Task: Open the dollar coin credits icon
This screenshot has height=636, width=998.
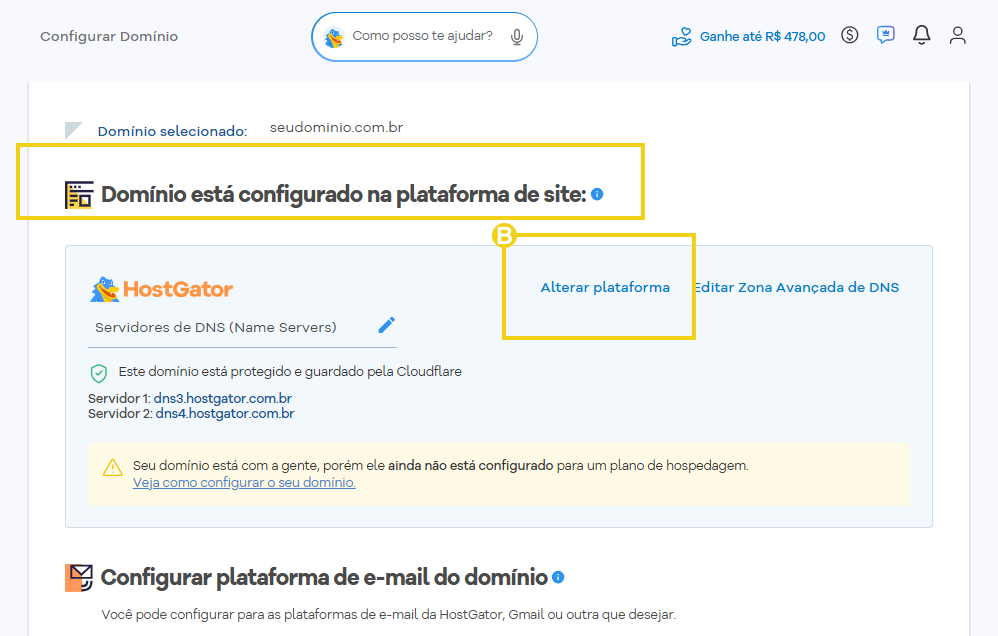Action: click(850, 35)
